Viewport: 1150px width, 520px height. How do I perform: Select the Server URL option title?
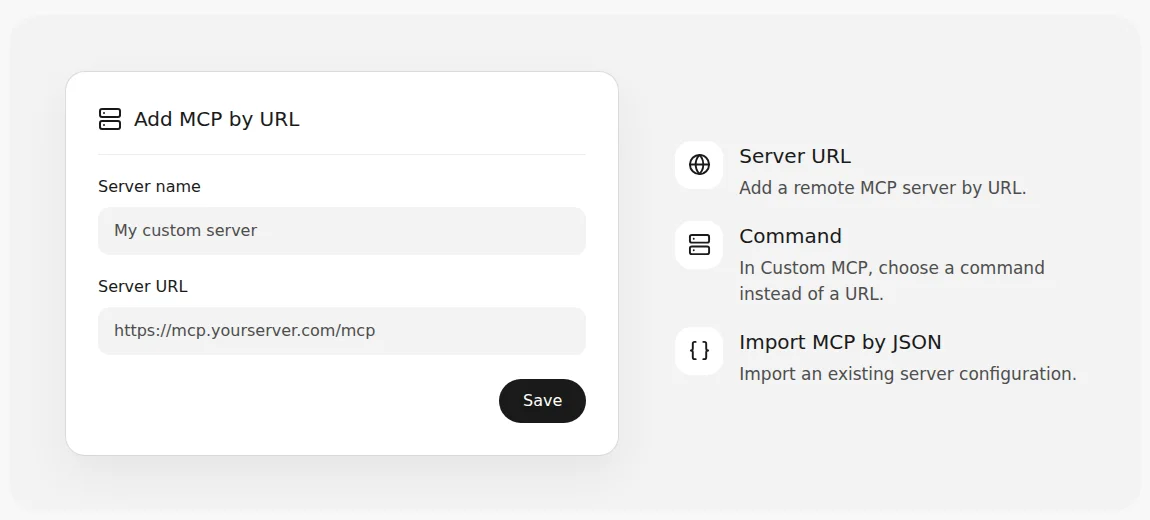[795, 156]
